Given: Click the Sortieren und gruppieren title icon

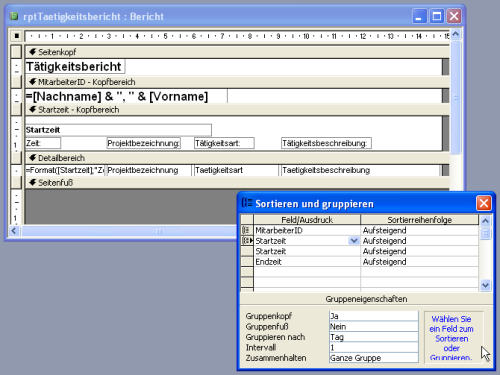Looking at the screenshot, I should (247, 203).
